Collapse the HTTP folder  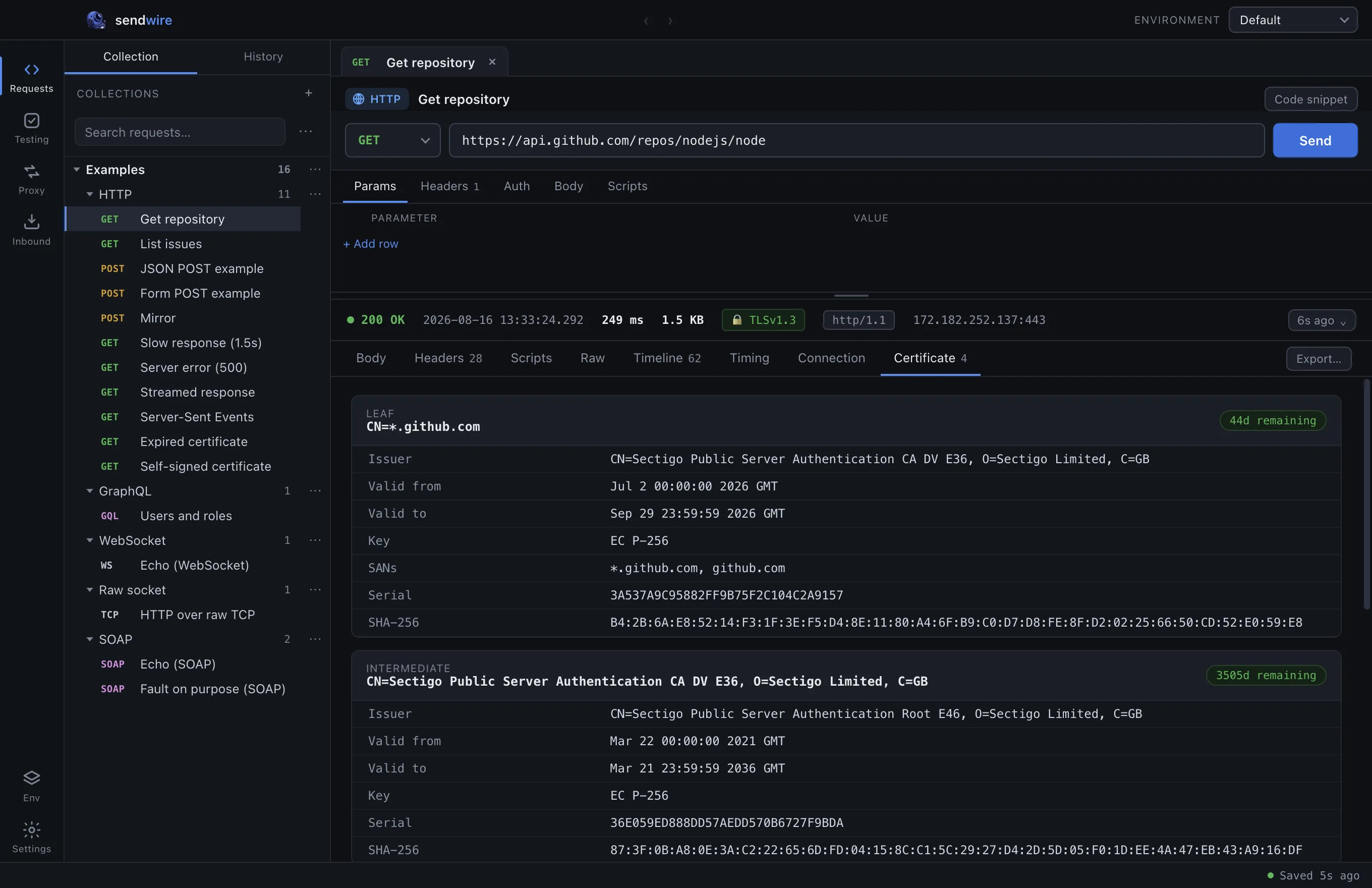point(89,194)
